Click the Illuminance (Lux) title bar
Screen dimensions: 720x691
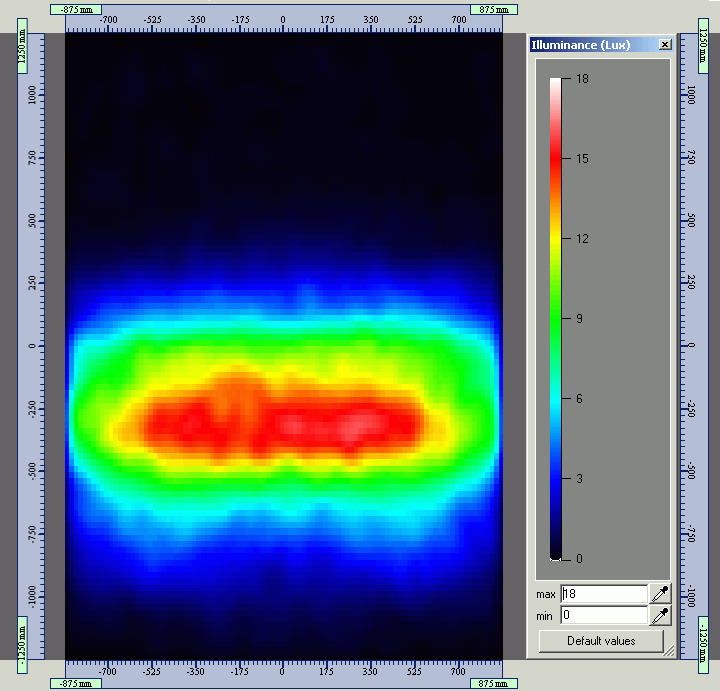click(594, 45)
